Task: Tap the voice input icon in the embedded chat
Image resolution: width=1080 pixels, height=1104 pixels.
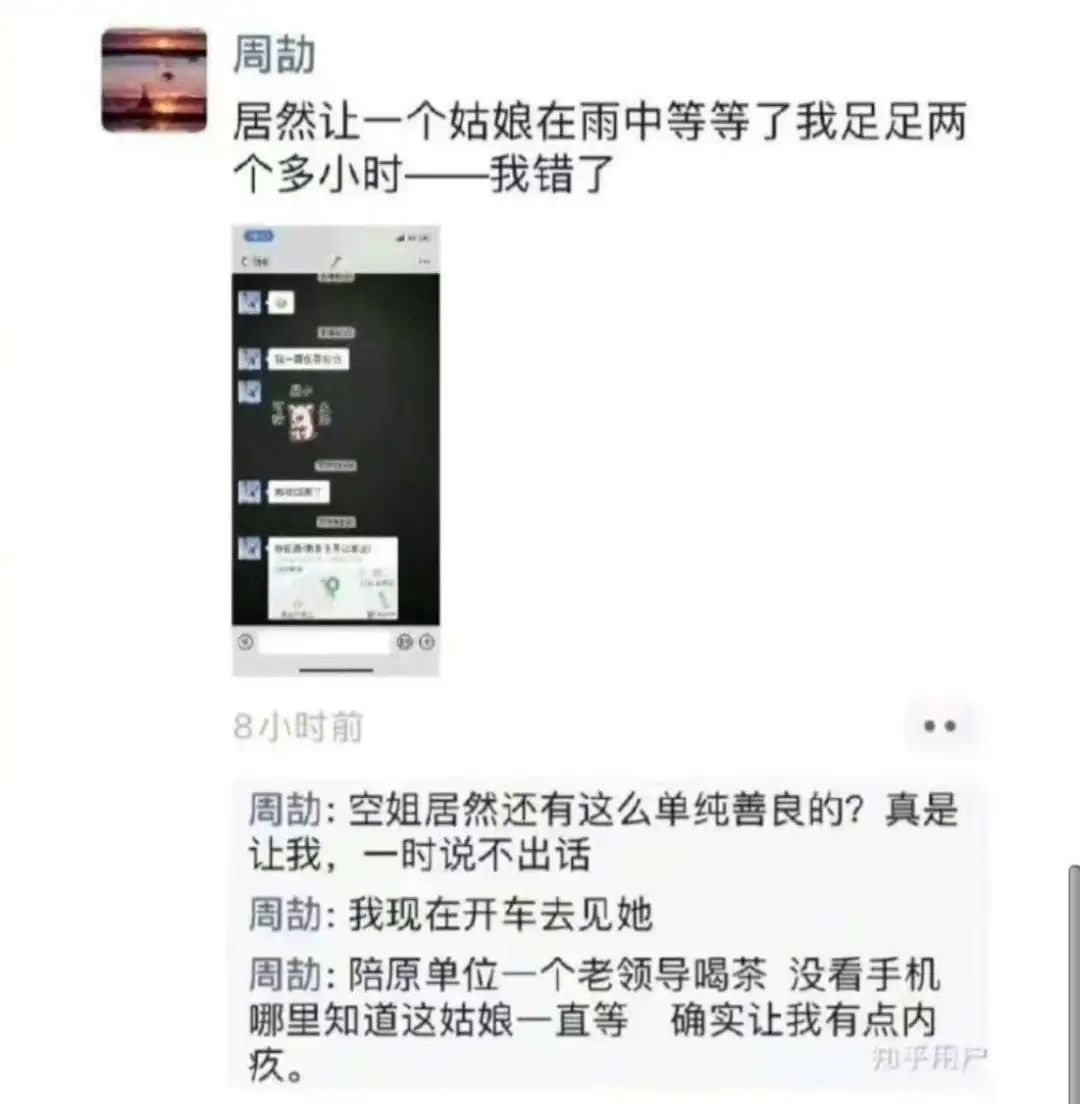Action: click(245, 642)
